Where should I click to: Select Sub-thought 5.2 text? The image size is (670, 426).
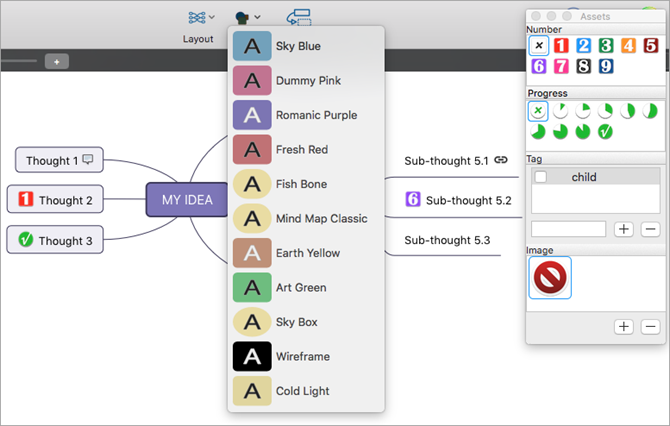(x=469, y=200)
